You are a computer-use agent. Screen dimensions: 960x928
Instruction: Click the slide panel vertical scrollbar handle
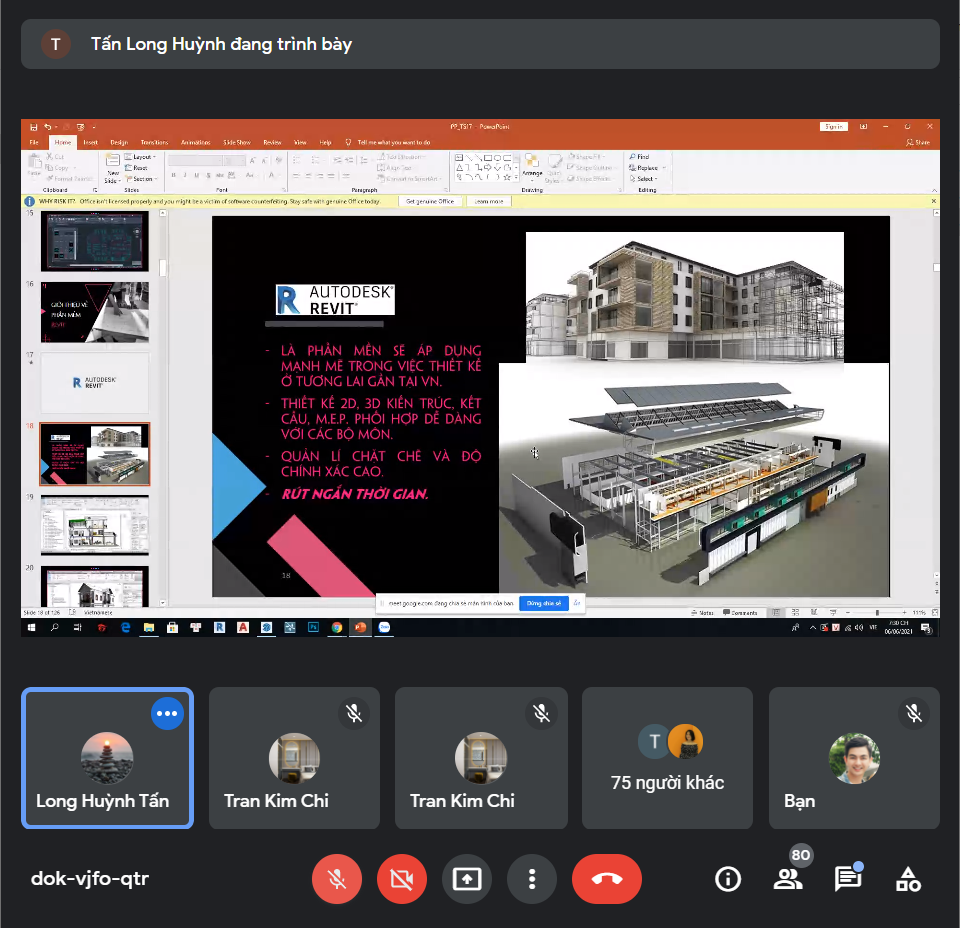tap(163, 268)
